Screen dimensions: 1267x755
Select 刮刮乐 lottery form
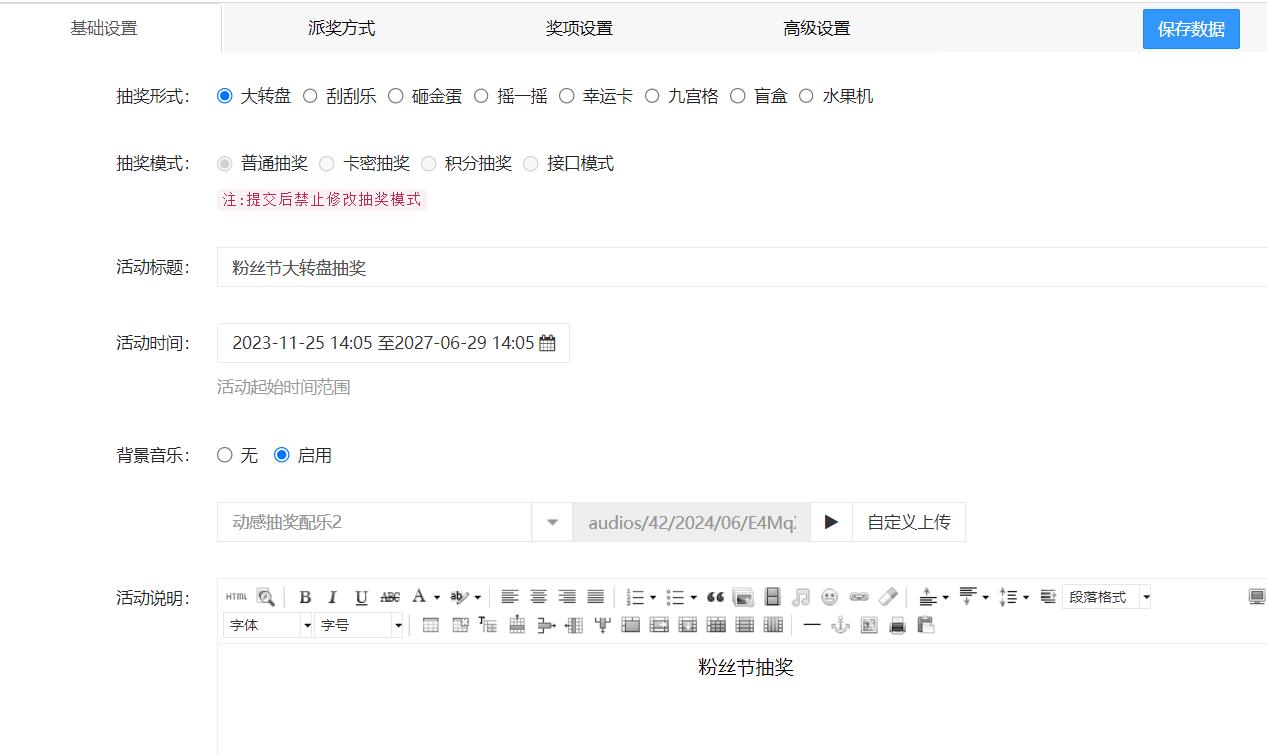310,96
